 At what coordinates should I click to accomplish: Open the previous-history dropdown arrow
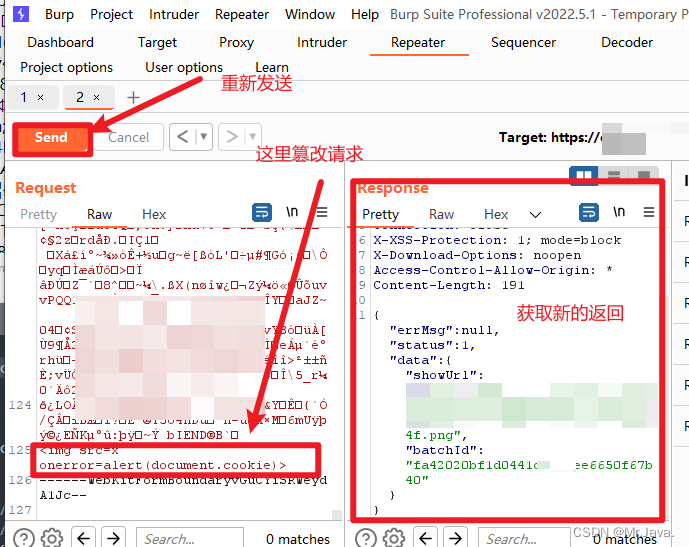pyautogui.click(x=203, y=137)
